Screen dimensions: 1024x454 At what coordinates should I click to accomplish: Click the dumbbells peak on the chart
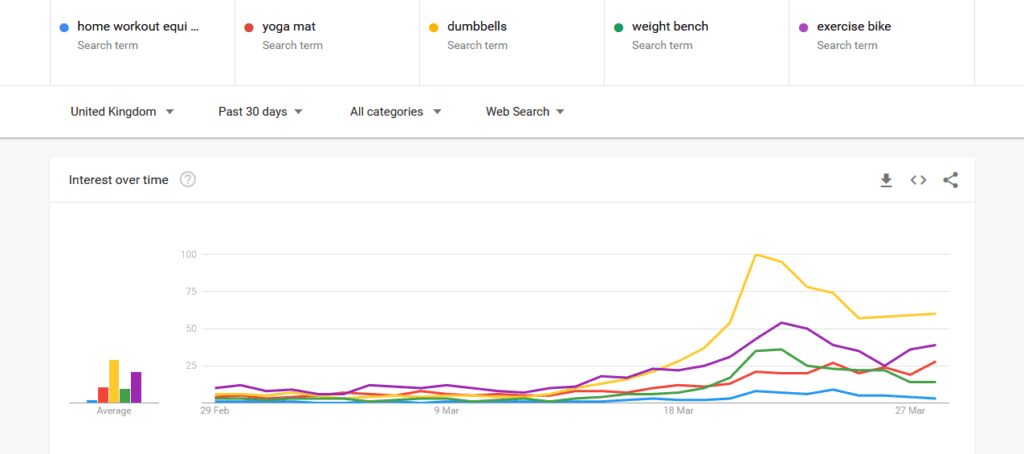756,254
